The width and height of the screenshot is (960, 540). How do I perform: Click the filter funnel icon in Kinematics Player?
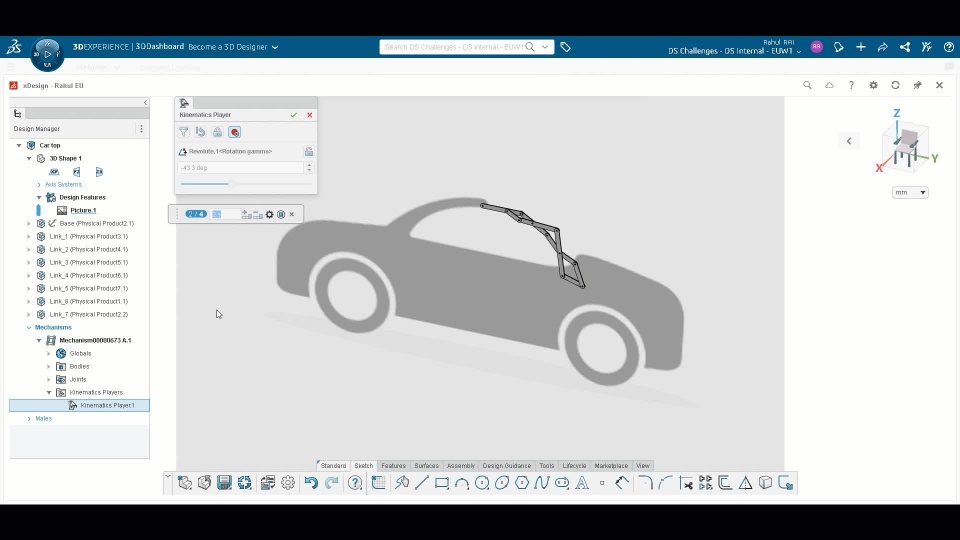coord(184,132)
